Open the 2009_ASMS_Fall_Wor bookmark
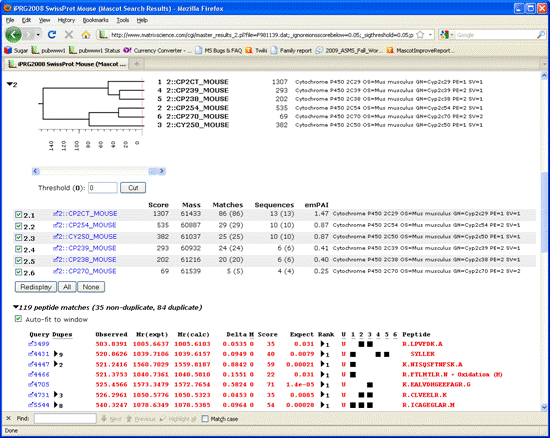550x438 pixels. coord(349,50)
